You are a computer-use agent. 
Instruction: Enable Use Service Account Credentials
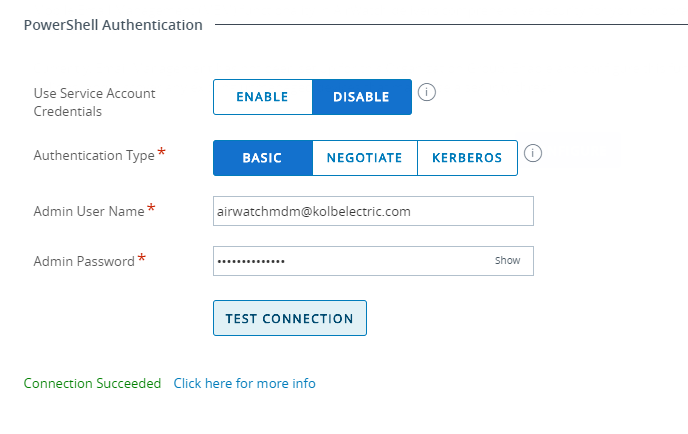[262, 97]
